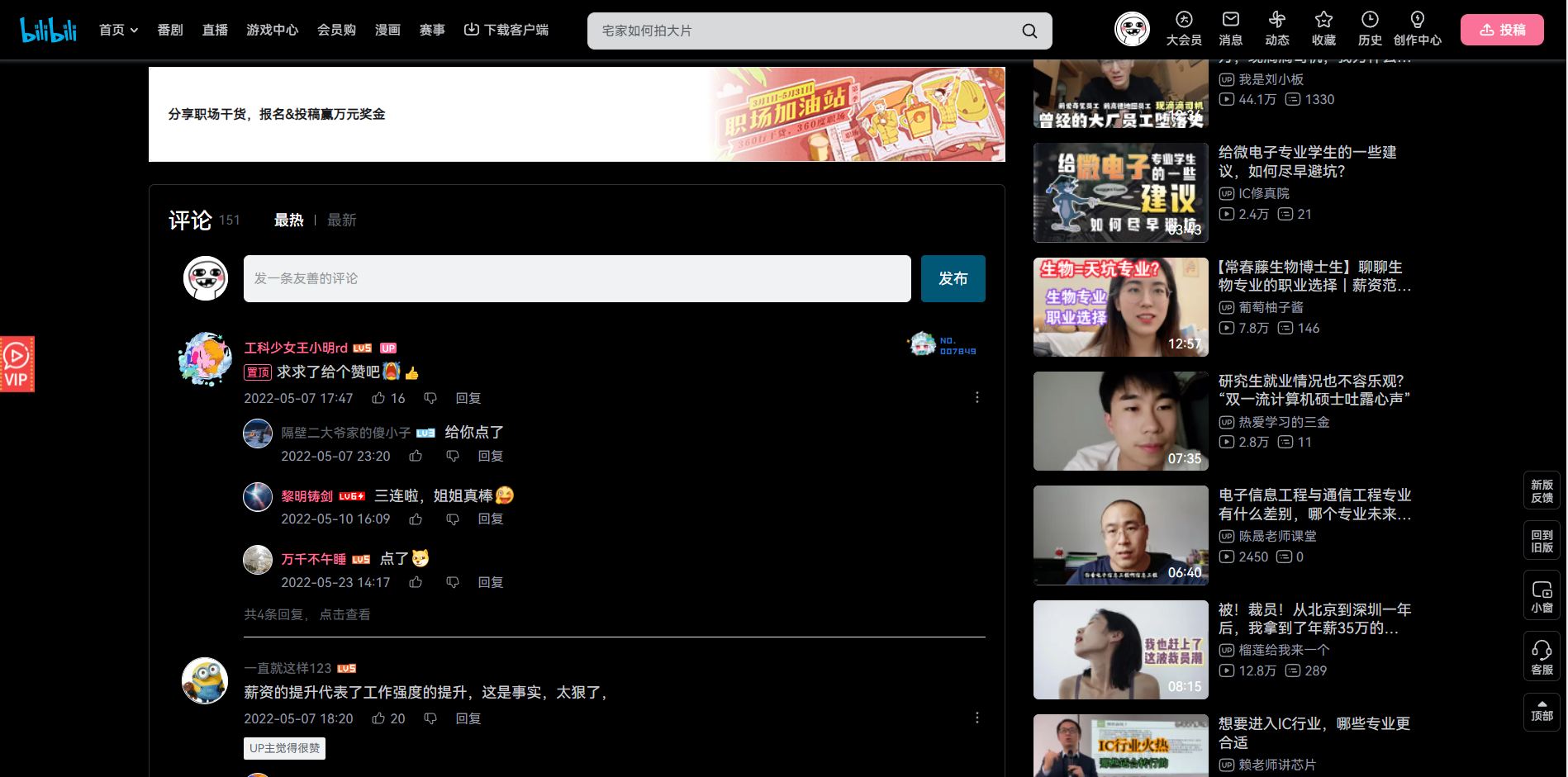This screenshot has width=1568, height=777.
Task: Click the pink 投稿 upload button
Action: pyautogui.click(x=1502, y=28)
